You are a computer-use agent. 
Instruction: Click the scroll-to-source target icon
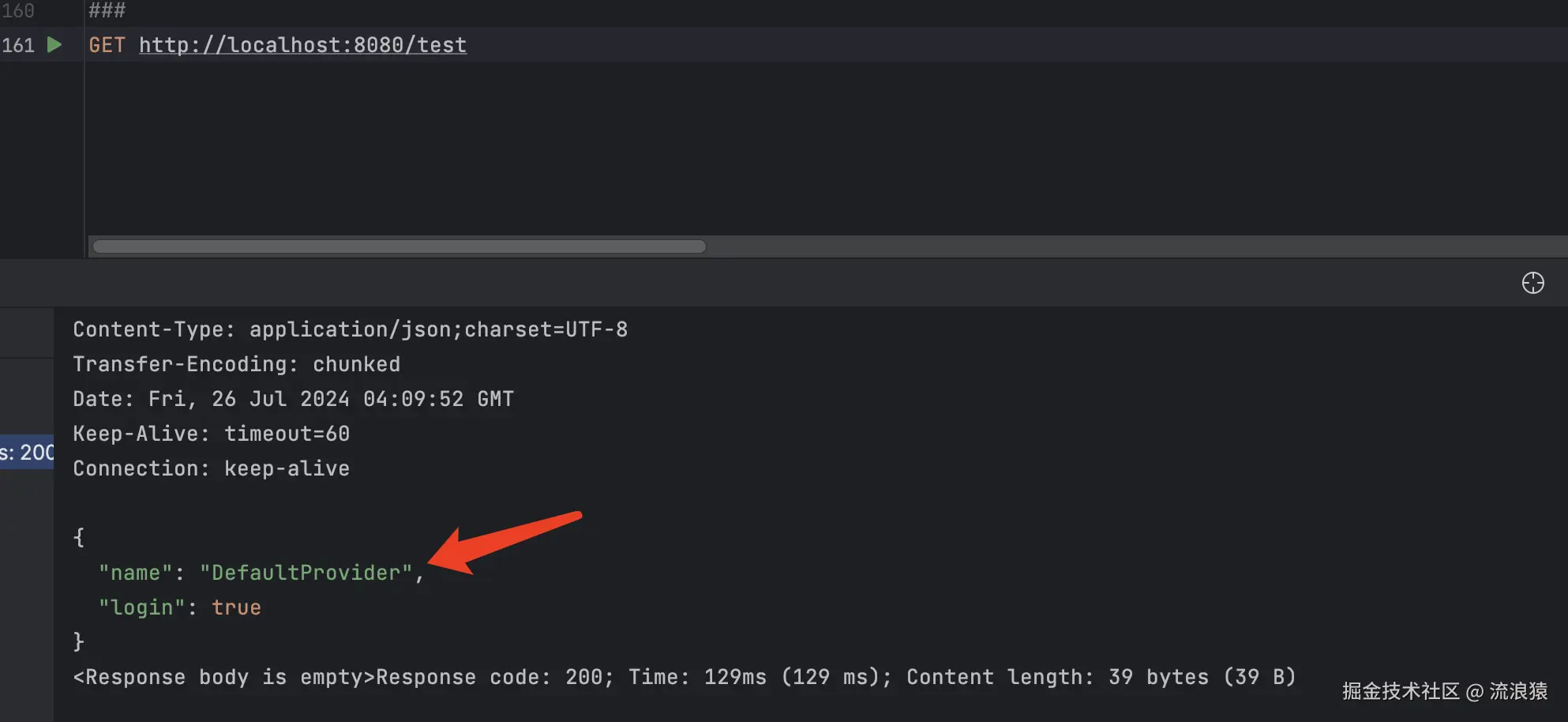[1532, 283]
